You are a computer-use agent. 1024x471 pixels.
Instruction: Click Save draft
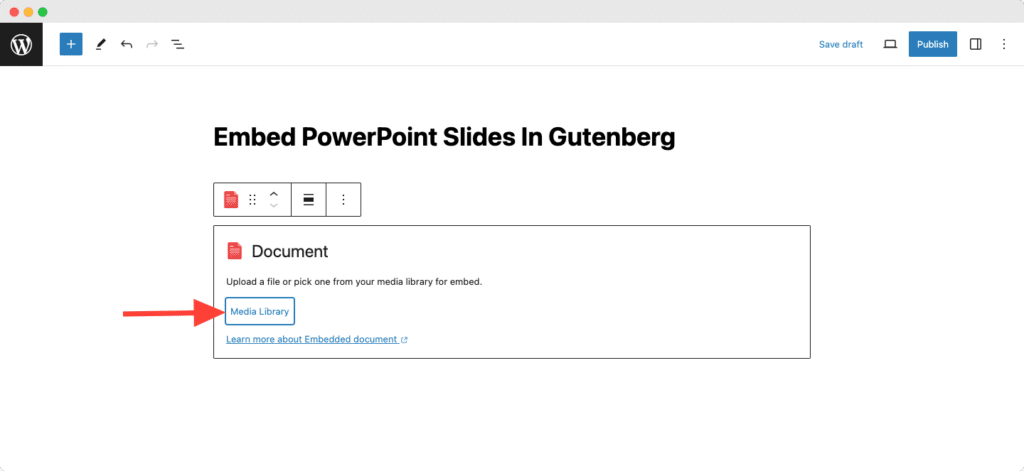(x=840, y=44)
